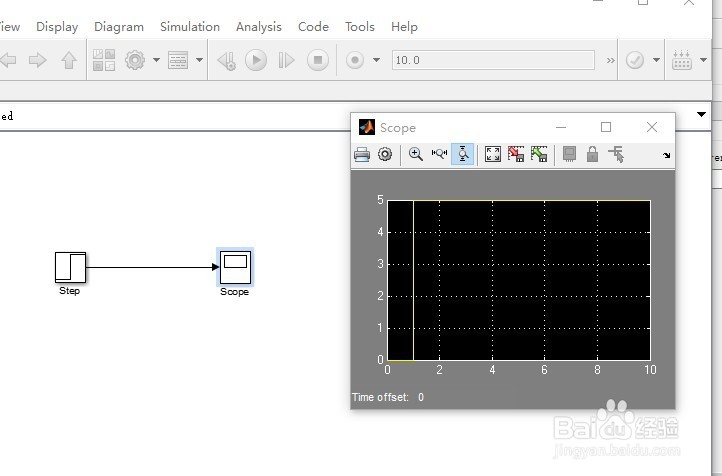Click Scope Autoscale button

click(493, 154)
